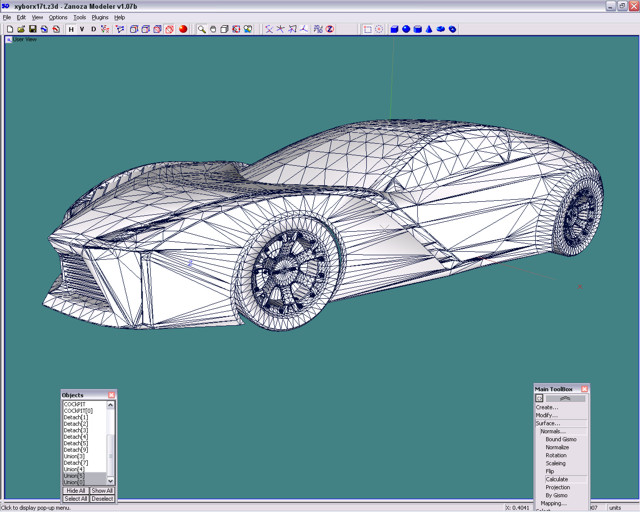Select the magnifier zoom tool

201,29
